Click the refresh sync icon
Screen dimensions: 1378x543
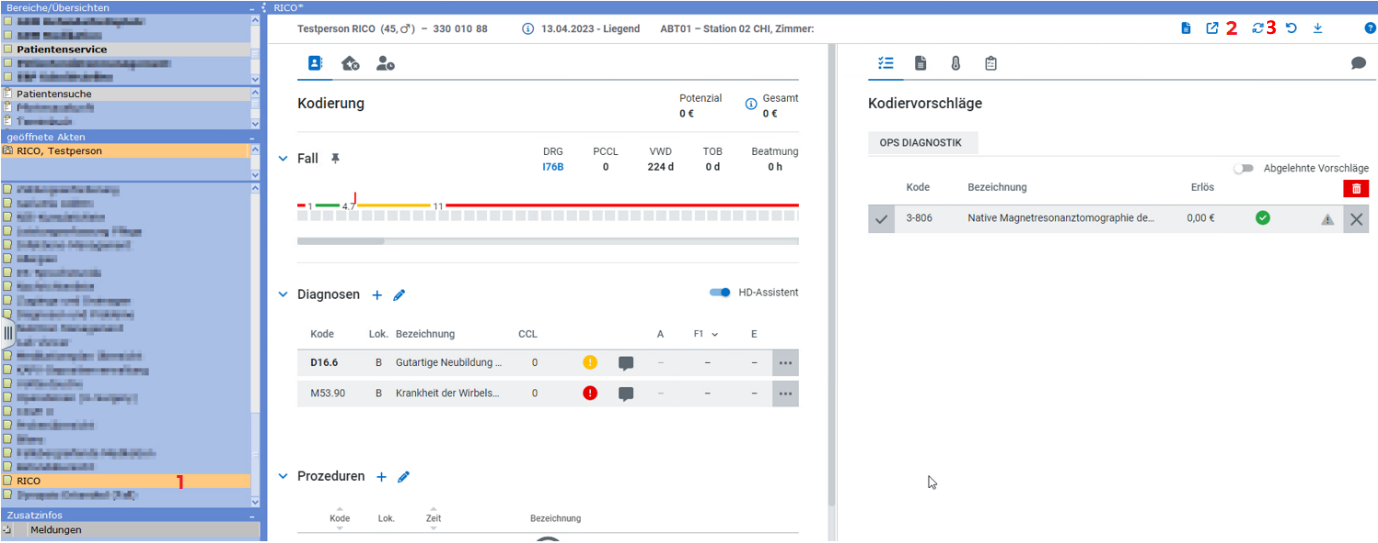pos(1258,28)
